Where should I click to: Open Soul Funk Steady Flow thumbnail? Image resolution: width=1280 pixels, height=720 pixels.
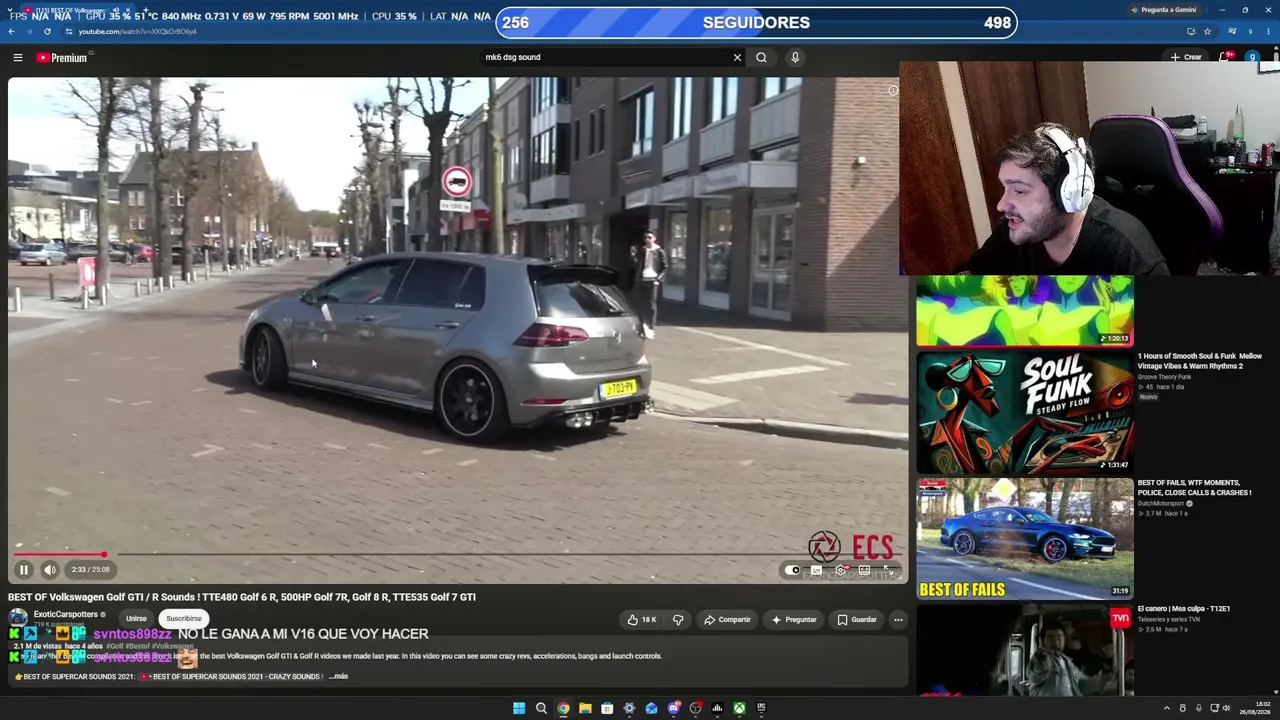(1024, 411)
